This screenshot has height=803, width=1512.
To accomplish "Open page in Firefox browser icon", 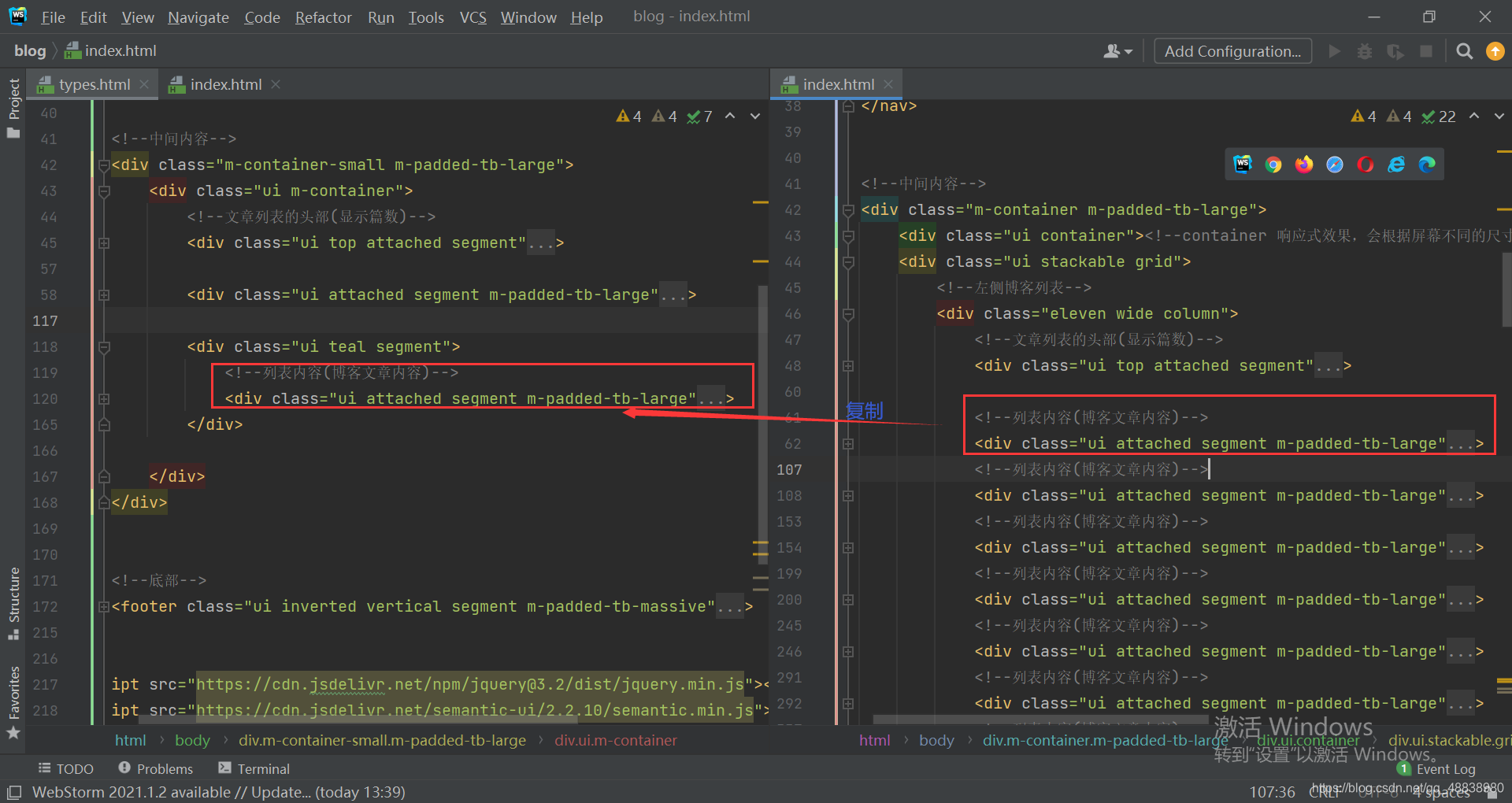I will [x=1304, y=164].
